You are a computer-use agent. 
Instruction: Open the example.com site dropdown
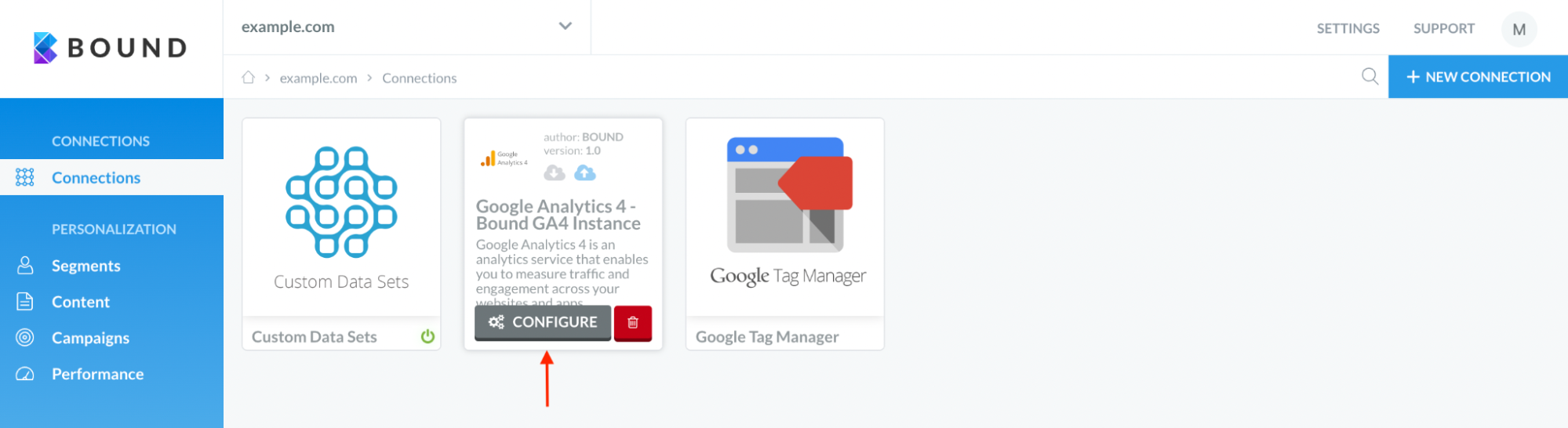pos(407,27)
